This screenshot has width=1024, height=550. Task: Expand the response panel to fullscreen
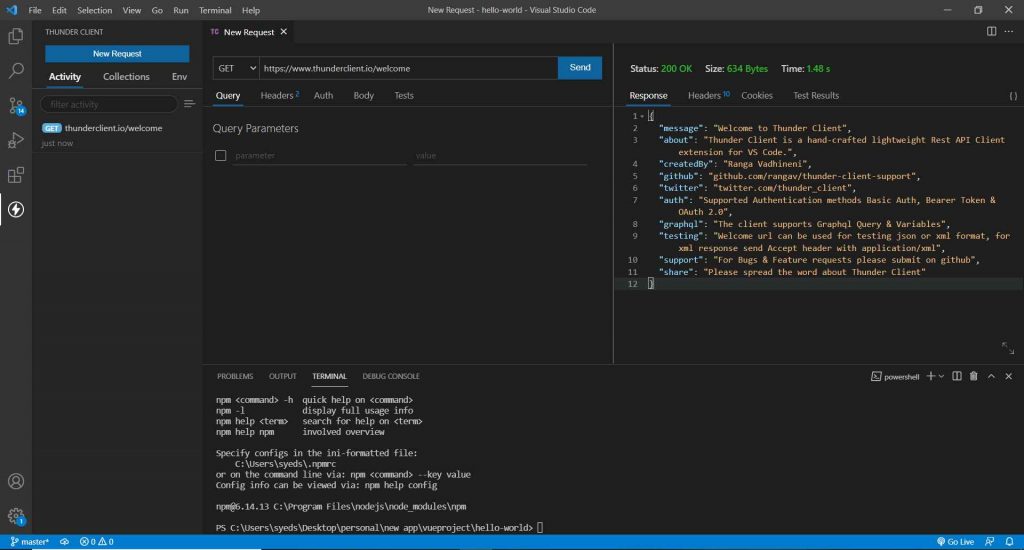[1008, 348]
